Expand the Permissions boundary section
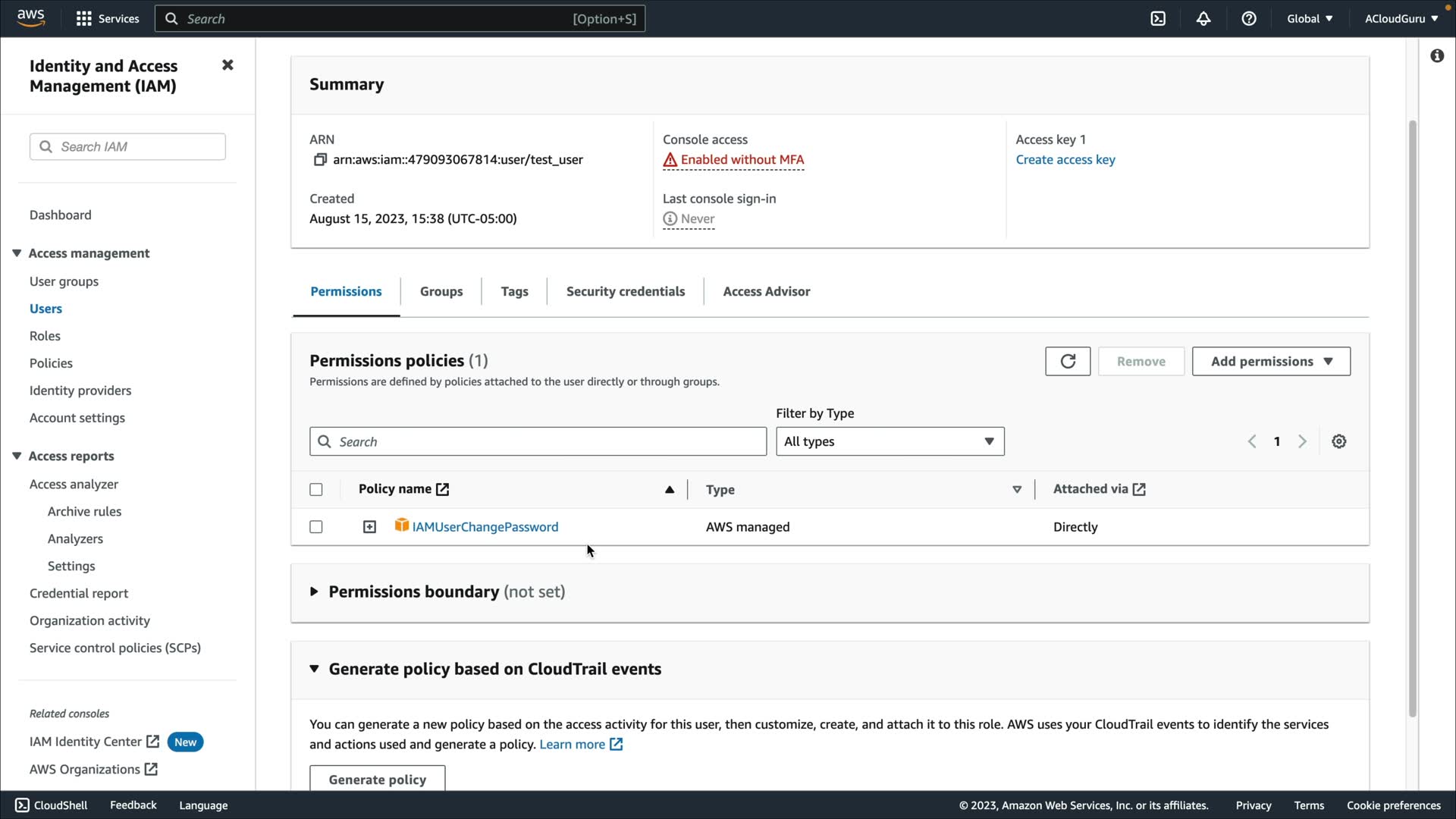The image size is (1456, 819). coord(314,591)
